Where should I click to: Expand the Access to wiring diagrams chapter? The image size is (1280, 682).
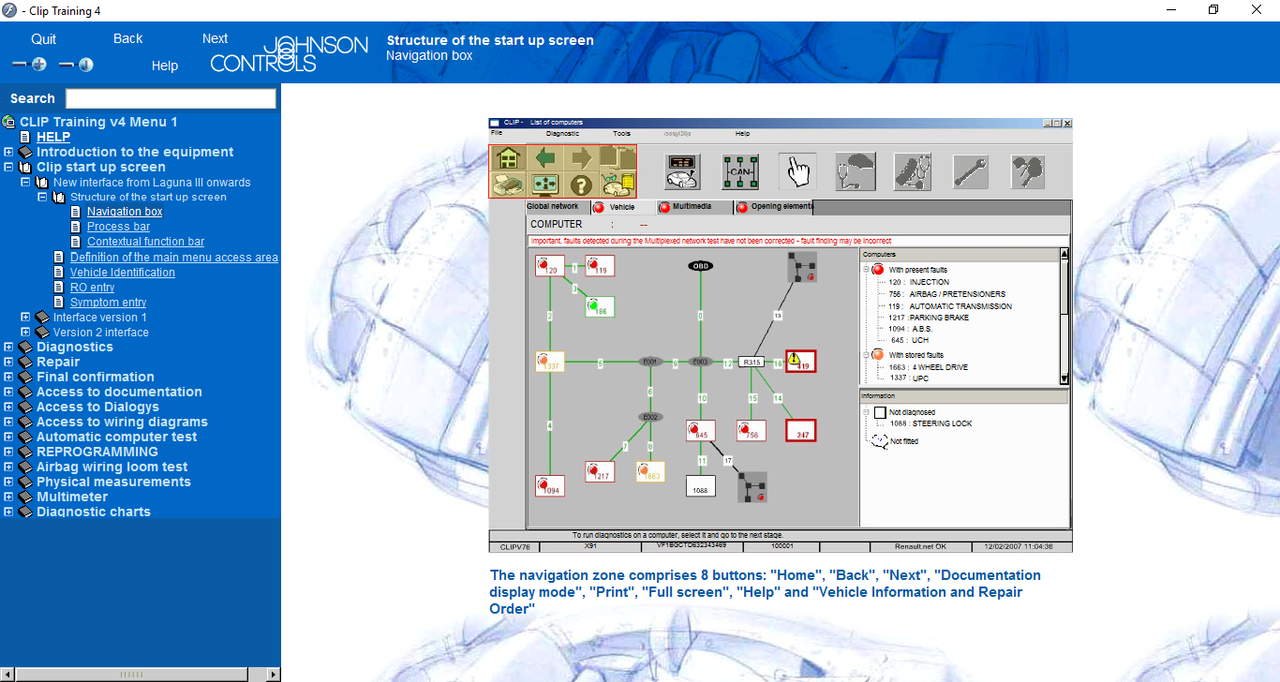(x=9, y=422)
